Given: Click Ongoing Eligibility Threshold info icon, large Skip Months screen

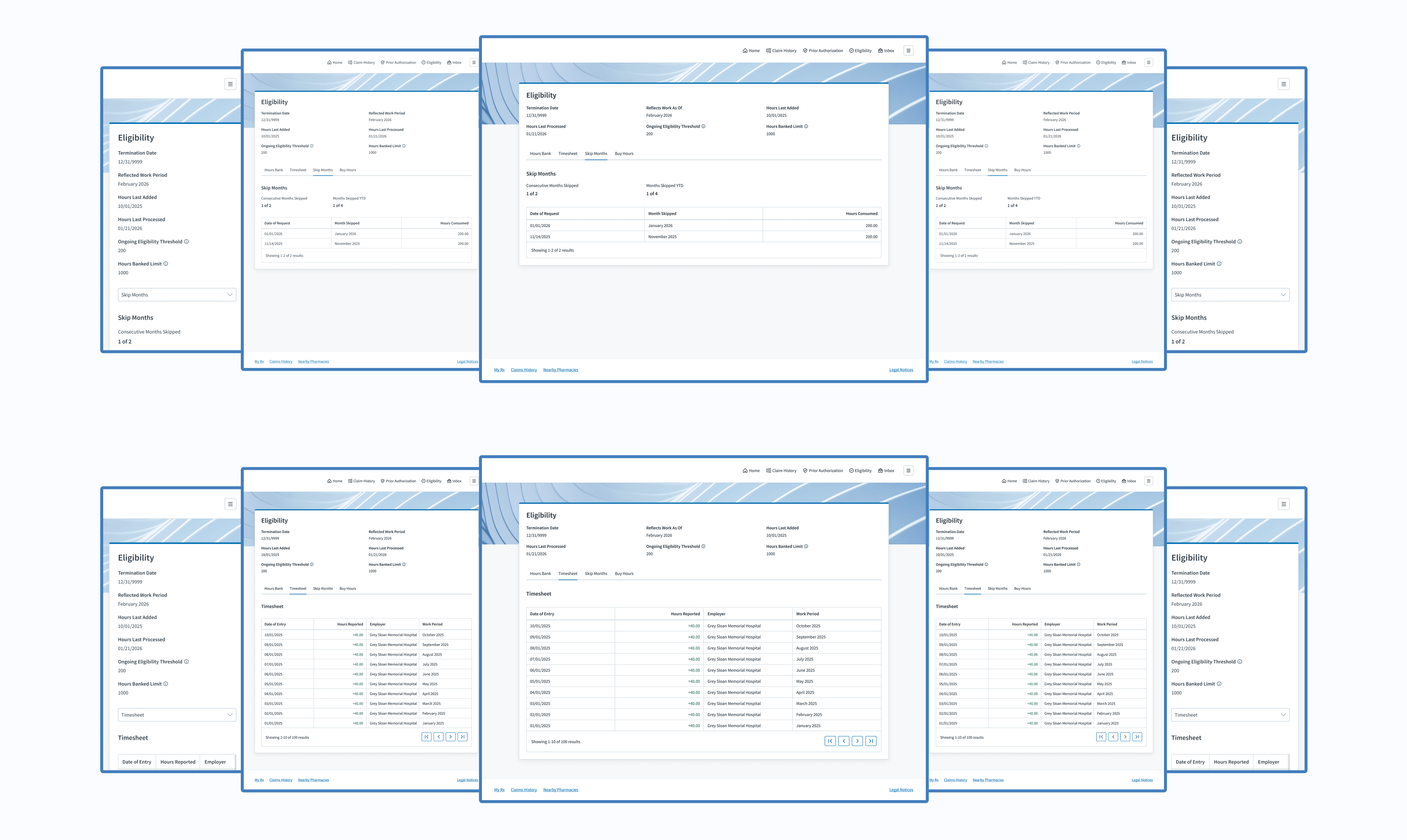Looking at the screenshot, I should coord(703,126).
